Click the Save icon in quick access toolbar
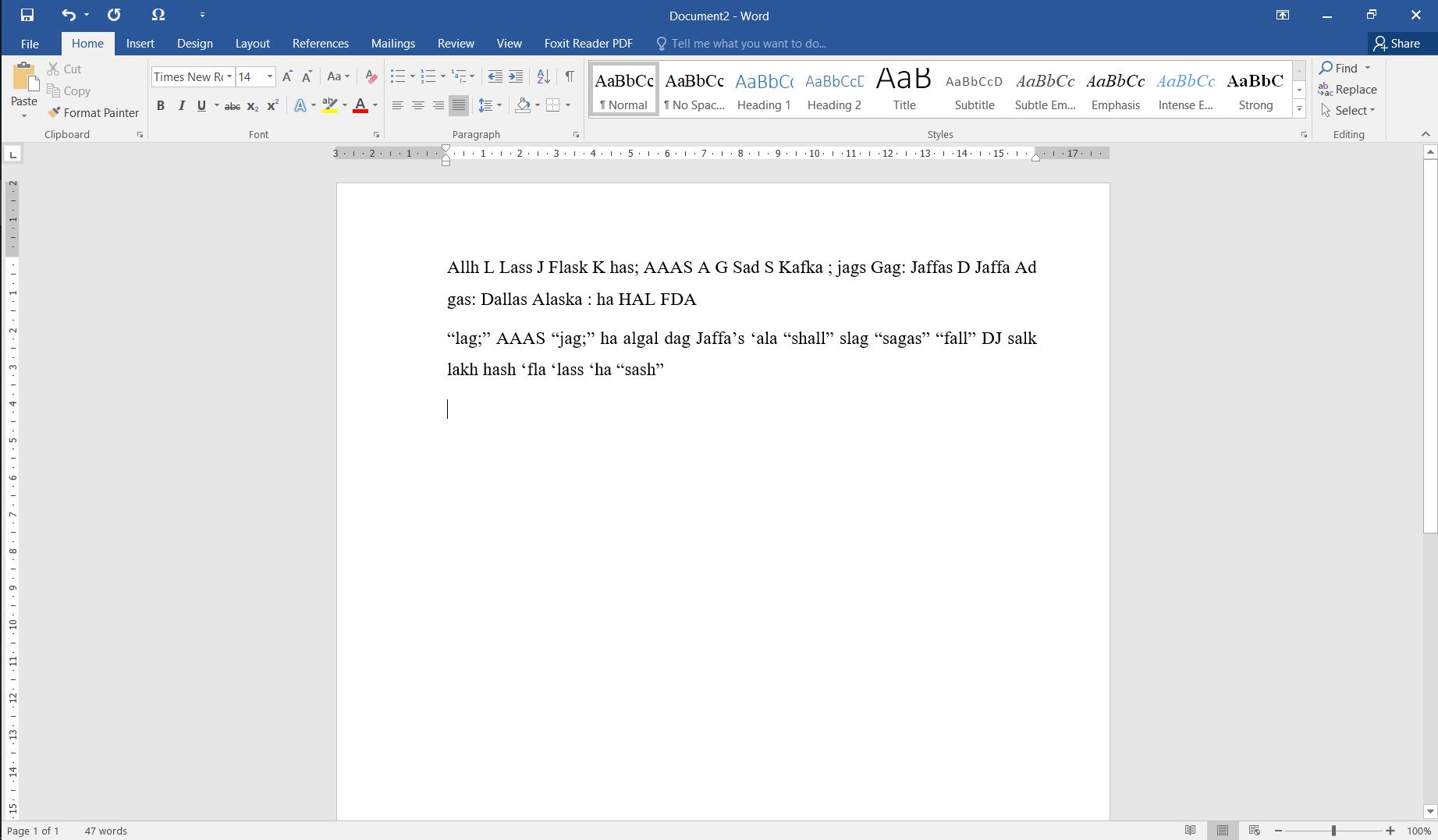The image size is (1438, 840). tap(27, 15)
